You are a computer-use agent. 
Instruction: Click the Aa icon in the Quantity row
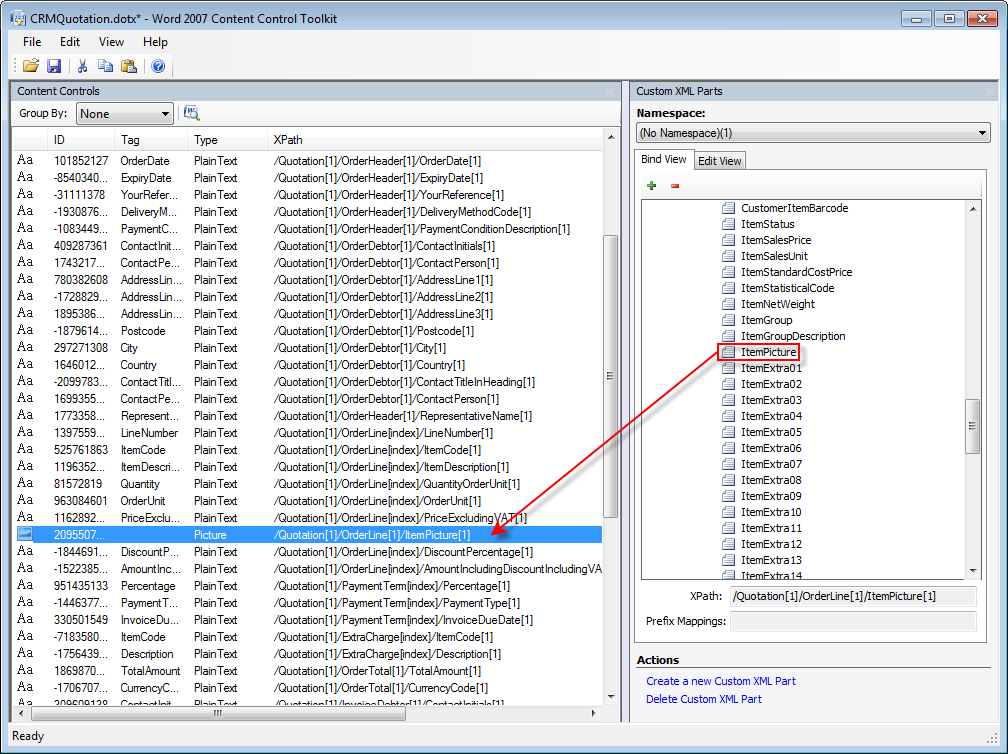click(25, 483)
